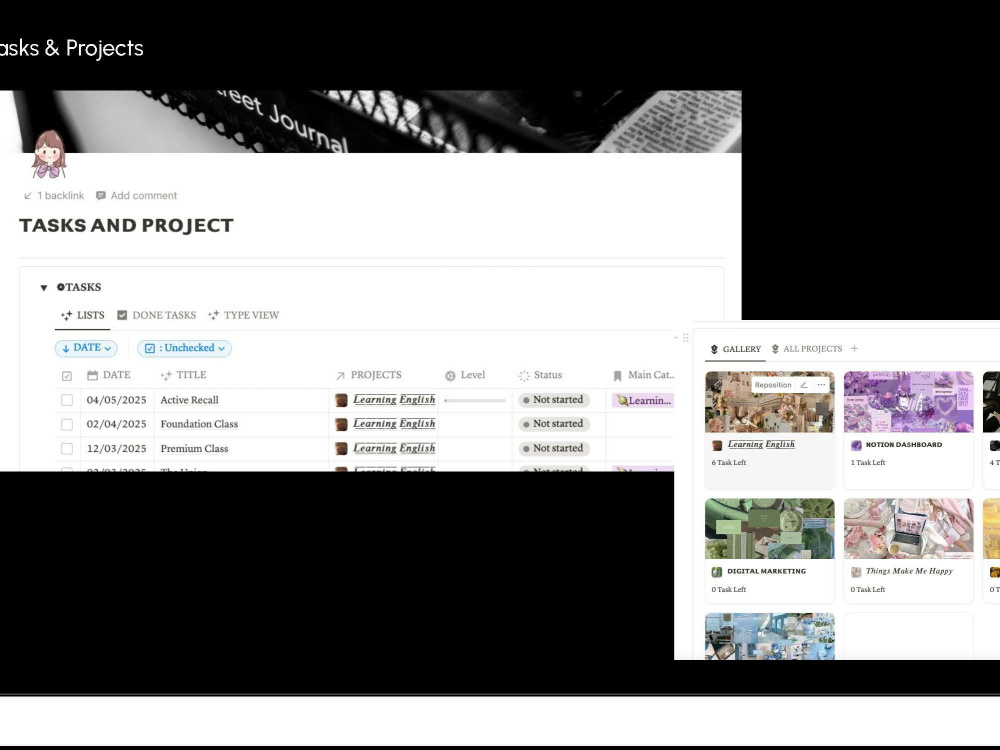Open Learning English project in Foundation Class row
The image size is (1000, 750).
click(x=385, y=424)
